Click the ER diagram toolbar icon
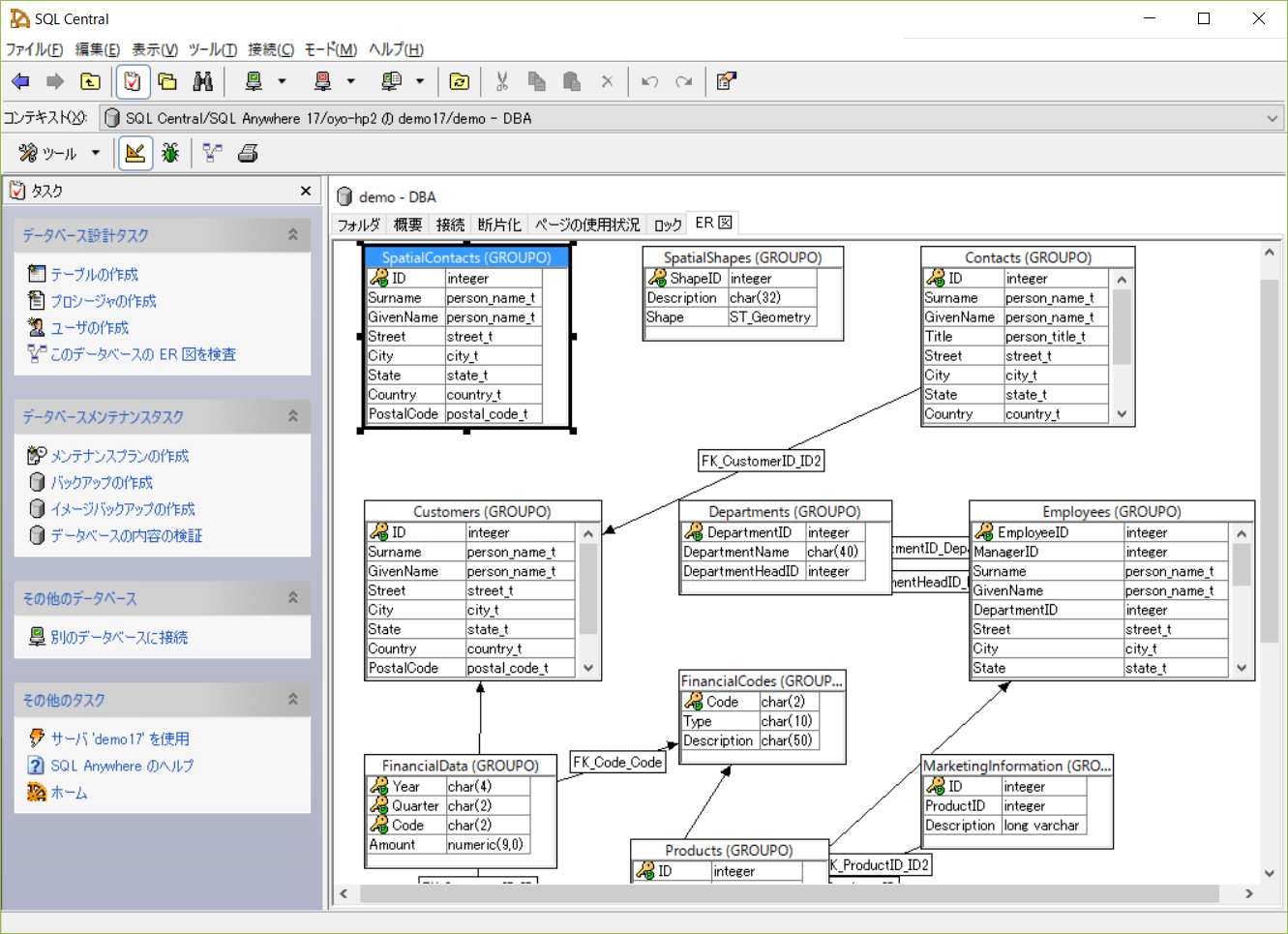The height and width of the screenshot is (934, 1288). coord(212,153)
